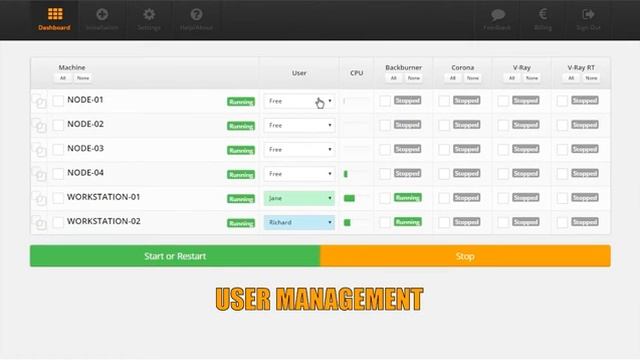Select All under Corona header
Image resolution: width=640 pixels, height=360 pixels.
point(453,78)
